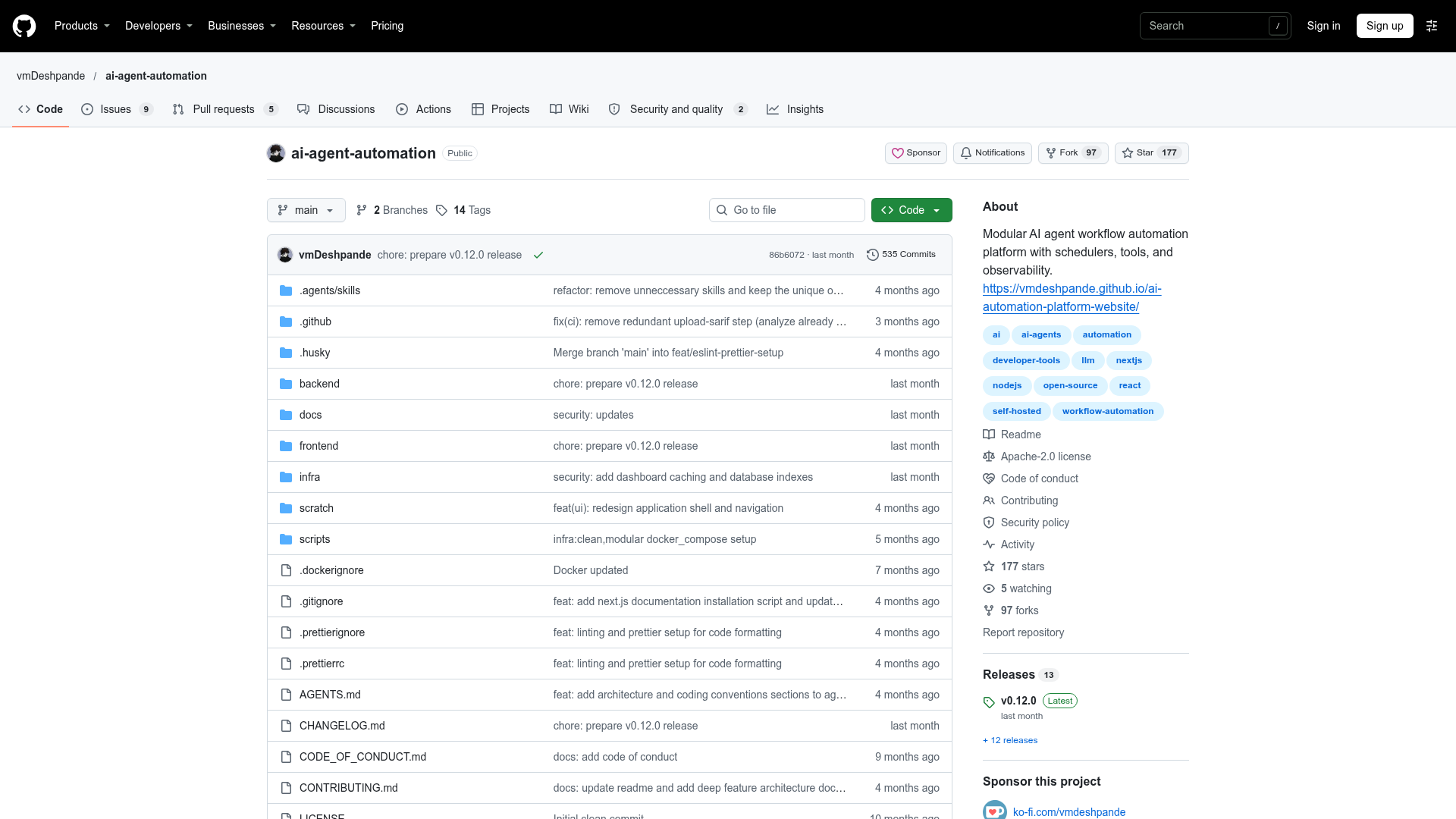The height and width of the screenshot is (819, 1456).
Task: Click the scratch folder icon
Action: tap(286, 508)
